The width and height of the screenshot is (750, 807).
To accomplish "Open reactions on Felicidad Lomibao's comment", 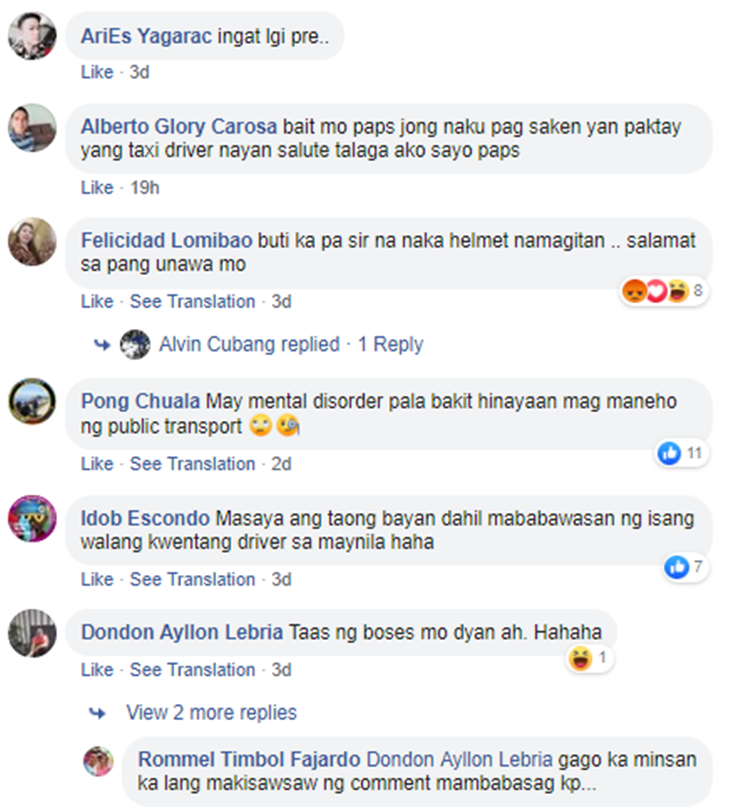I will [663, 291].
